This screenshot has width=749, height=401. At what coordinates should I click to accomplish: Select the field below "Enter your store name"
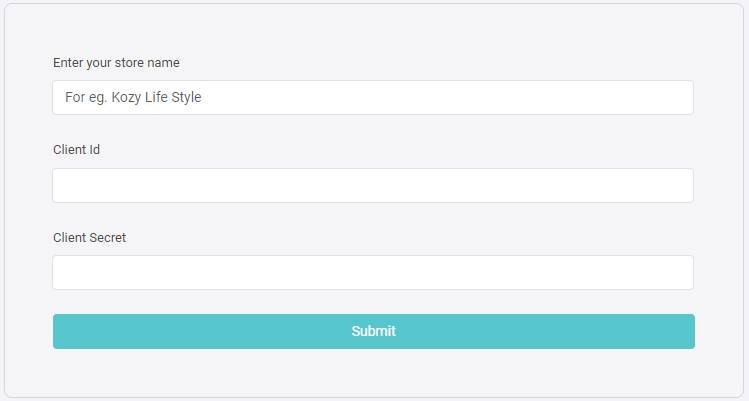[x=372, y=98]
